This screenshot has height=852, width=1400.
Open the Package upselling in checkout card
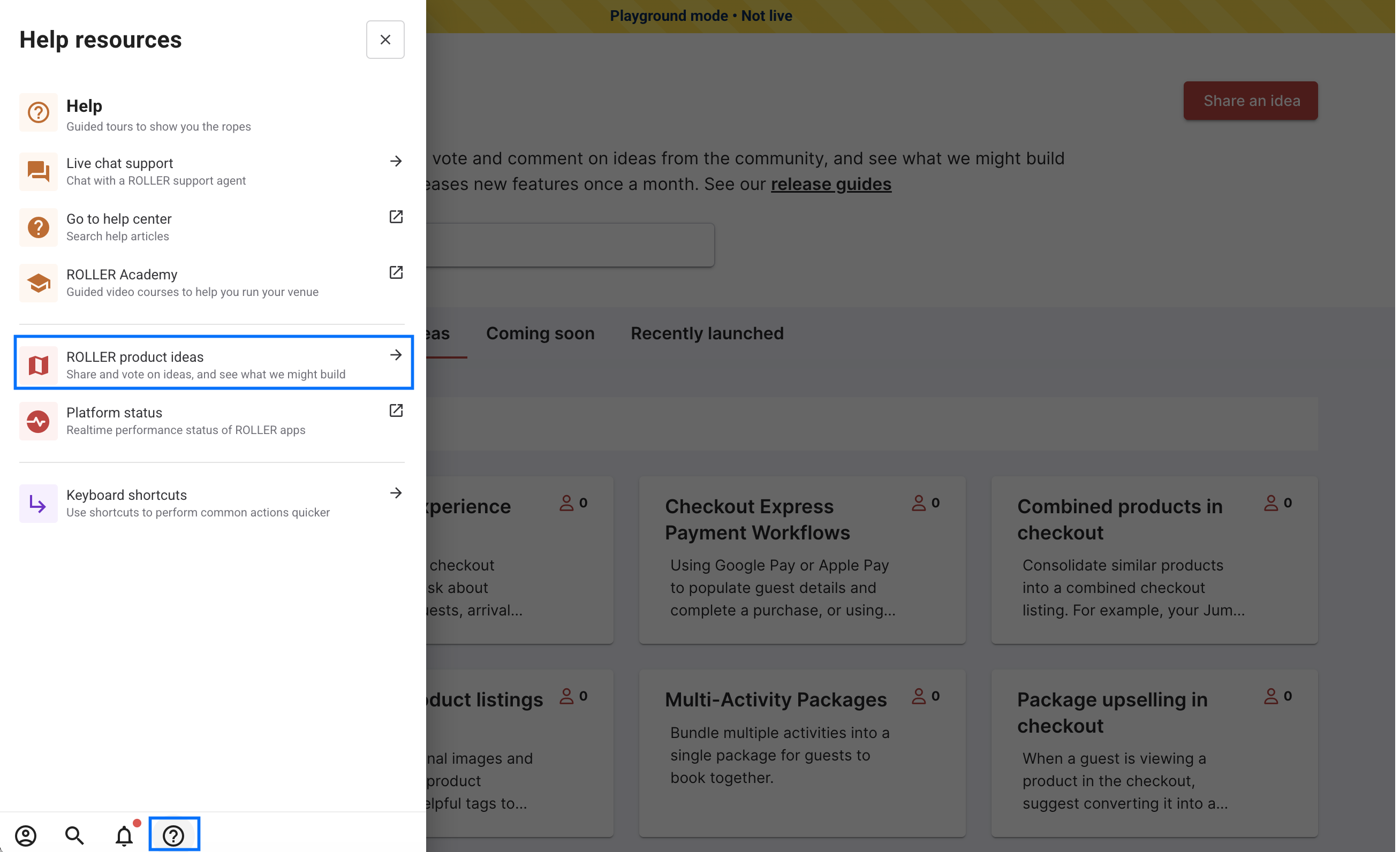point(1155,753)
